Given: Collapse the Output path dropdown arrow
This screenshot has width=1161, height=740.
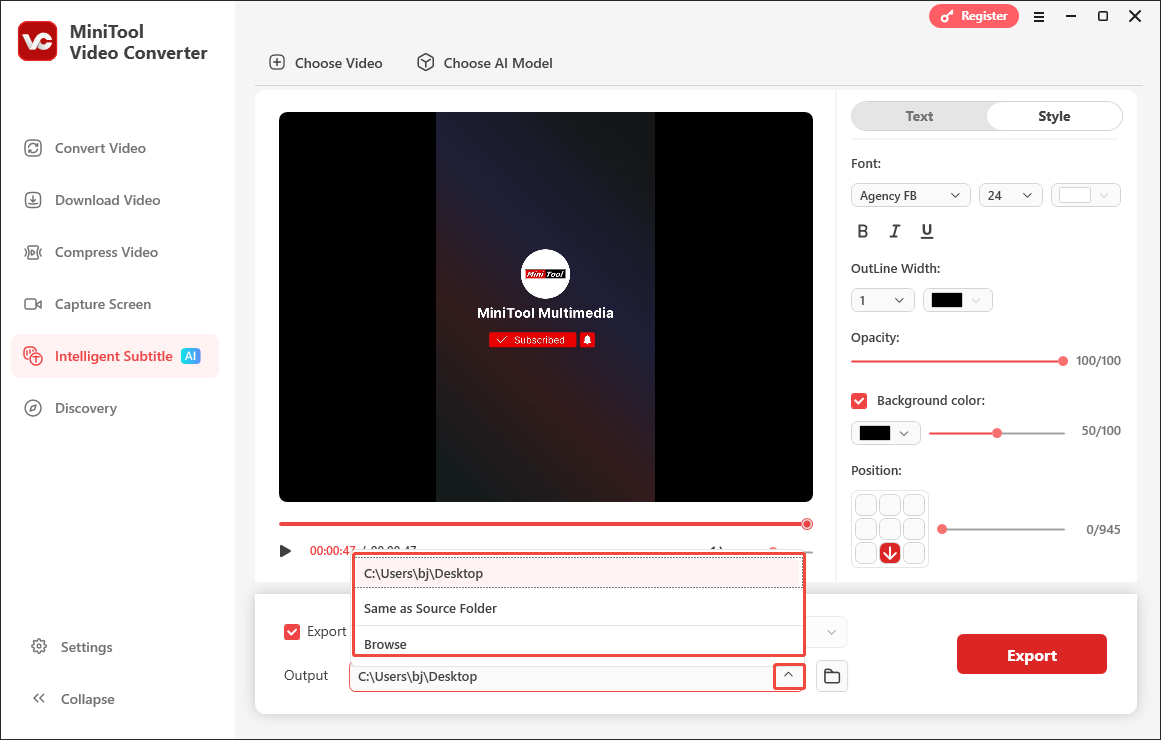Looking at the screenshot, I should (789, 676).
